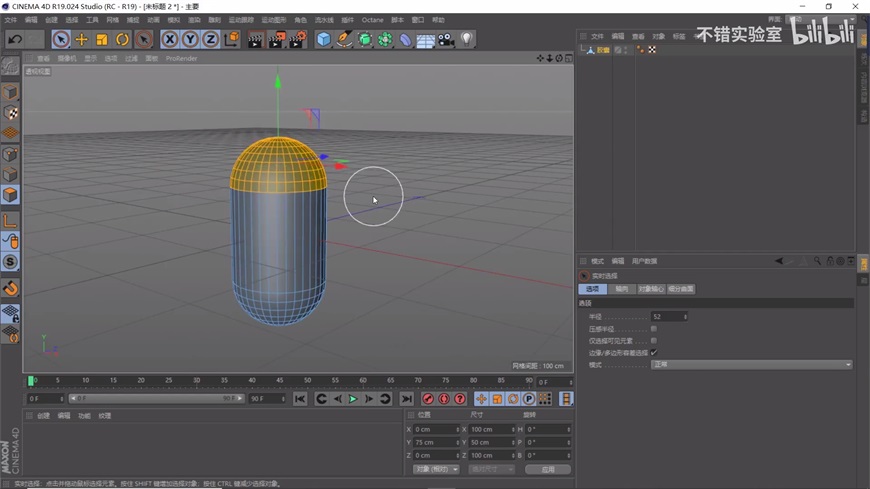This screenshot has width=870, height=489.
Task: Uncheck 边缘/多边形容差选择 checkbox
Action: (654, 352)
